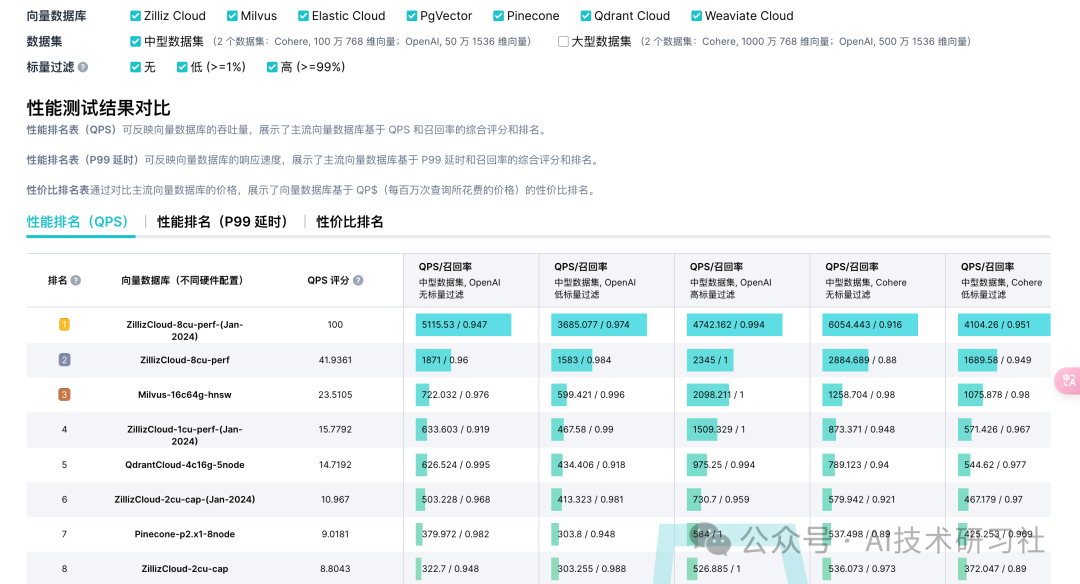Open the pink floating widget on the right edge
The image size is (1080, 584).
pos(1072,381)
